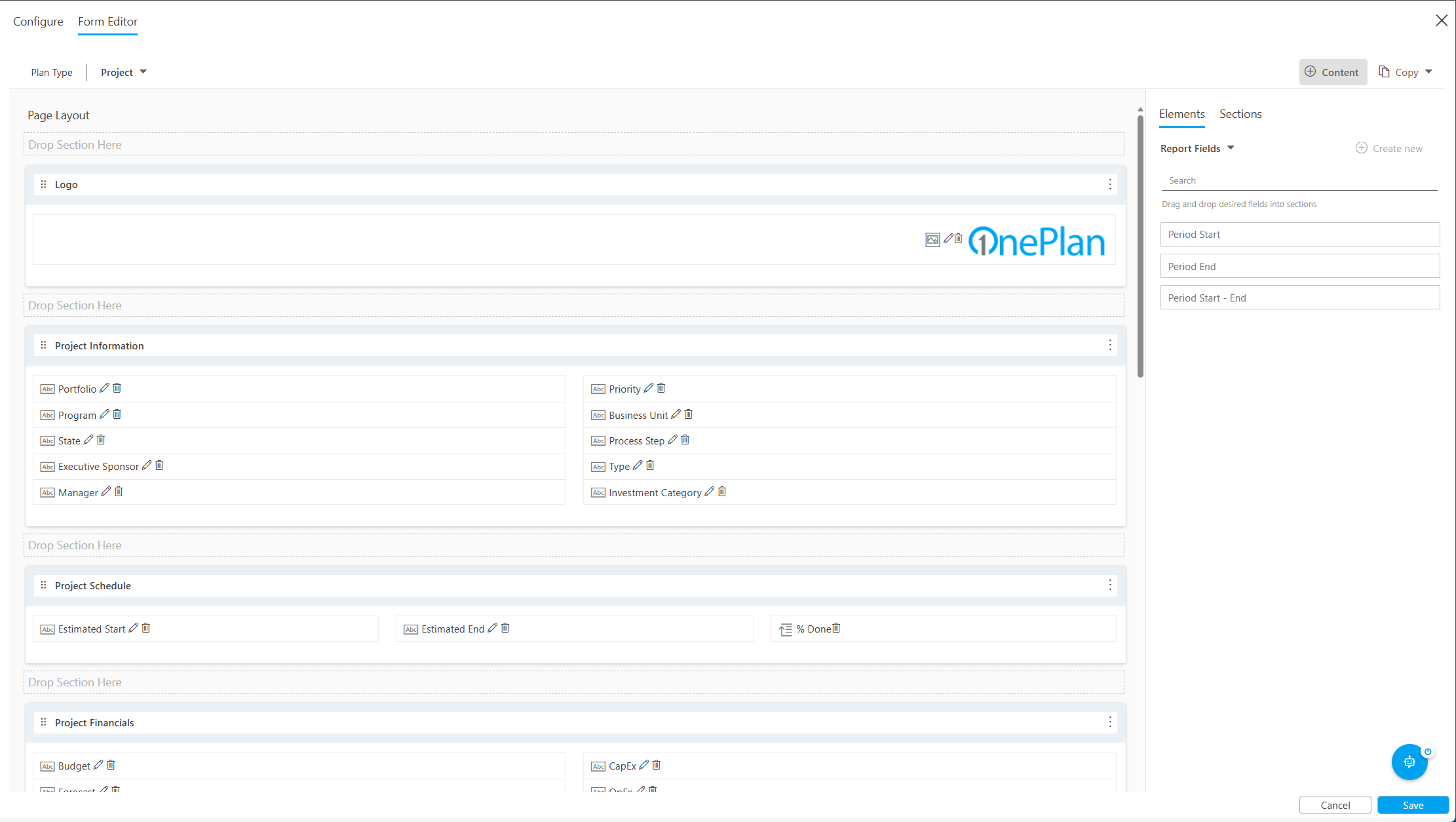The width and height of the screenshot is (1456, 822).
Task: Edit the Priority field
Action: coord(649,388)
